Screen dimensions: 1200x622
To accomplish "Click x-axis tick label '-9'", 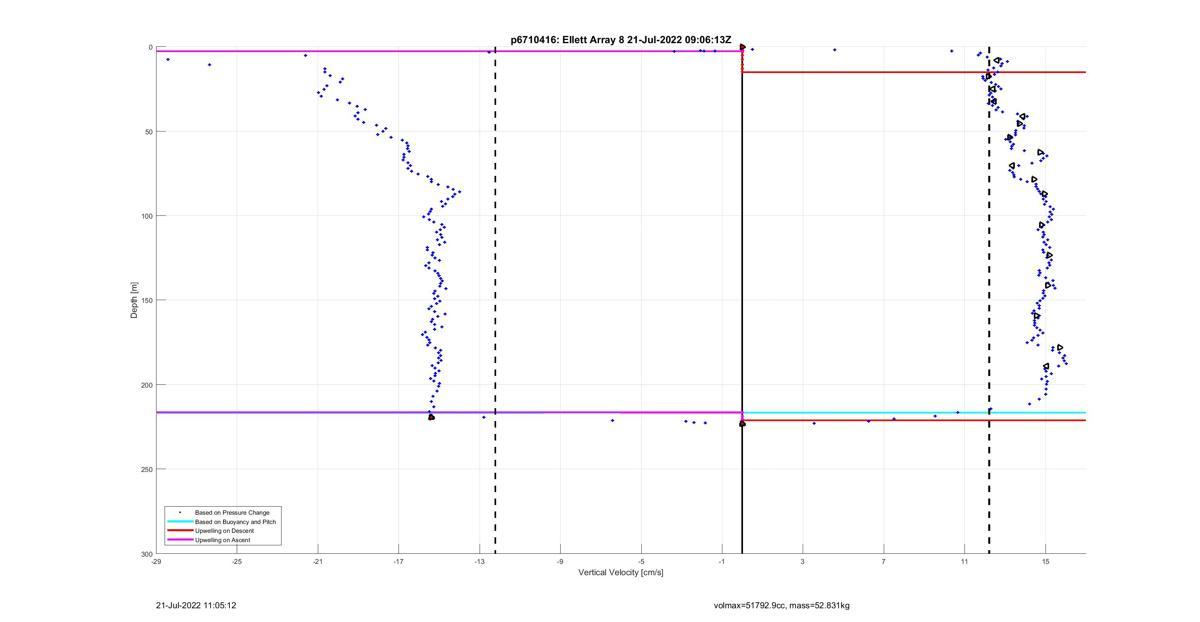I will (x=560, y=562).
